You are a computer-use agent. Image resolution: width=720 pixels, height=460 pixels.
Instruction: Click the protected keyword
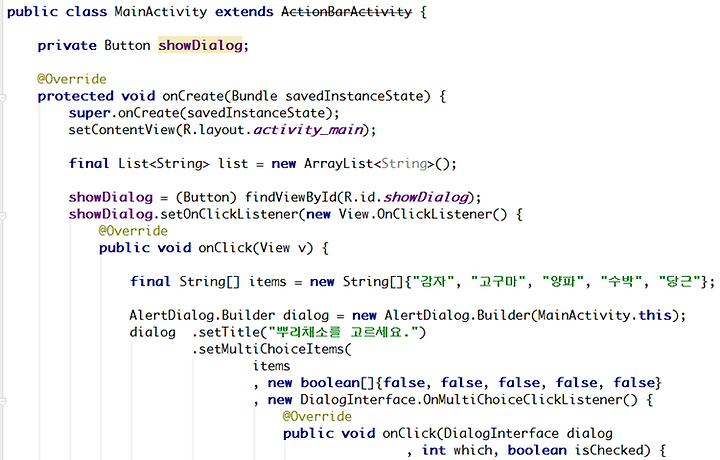(75, 96)
